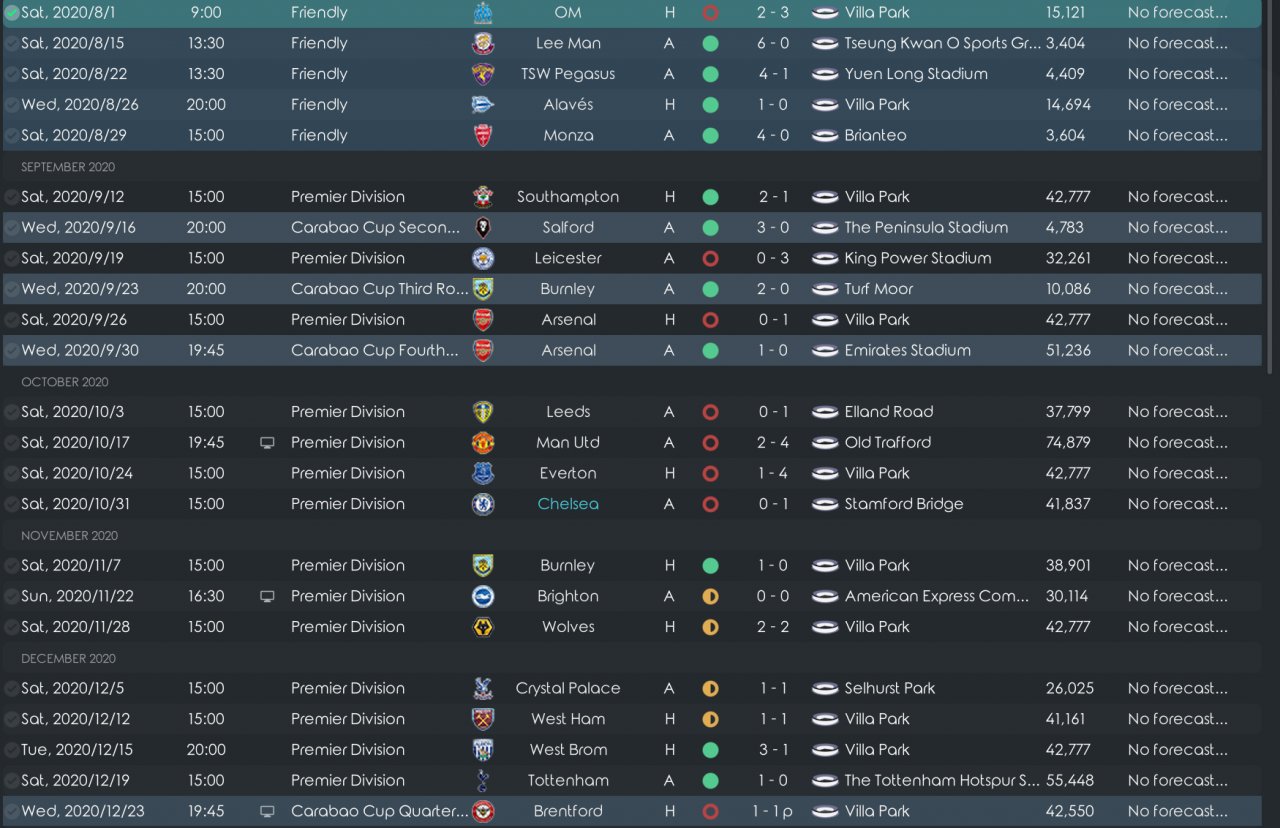
Task: Click the stadium icon beside Old Trafford
Action: pos(825,443)
